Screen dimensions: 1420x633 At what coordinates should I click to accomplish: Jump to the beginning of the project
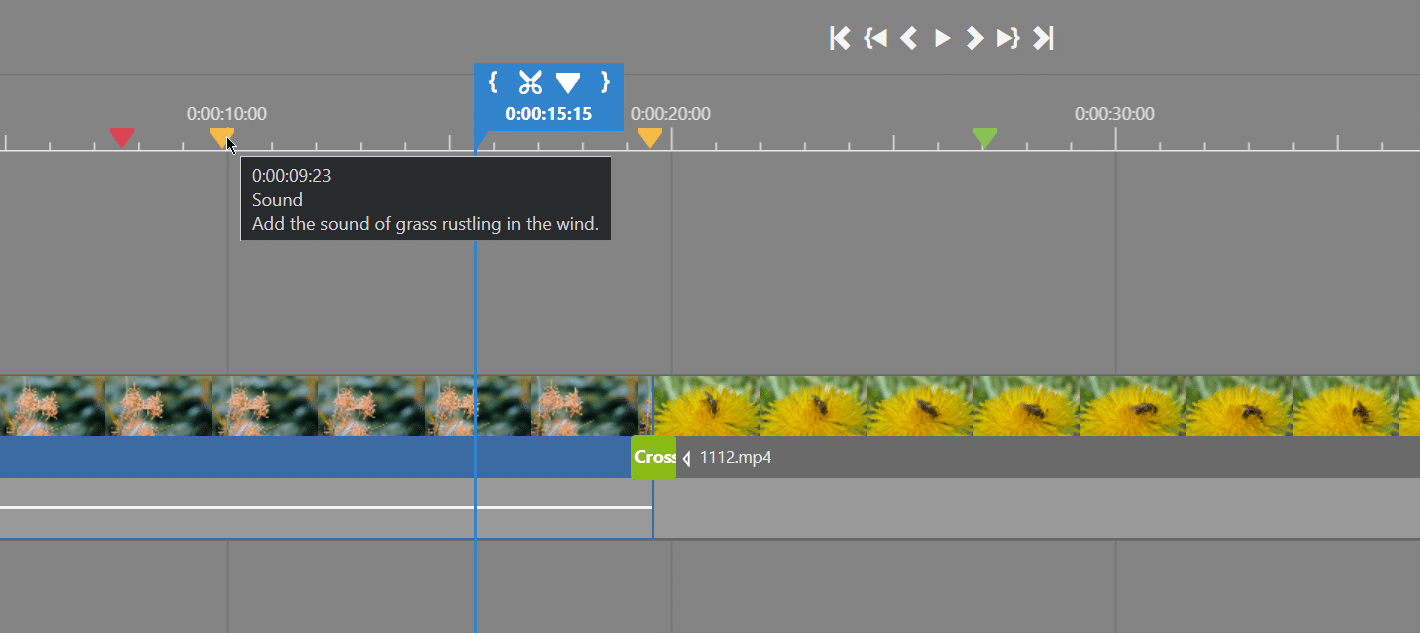[840, 38]
